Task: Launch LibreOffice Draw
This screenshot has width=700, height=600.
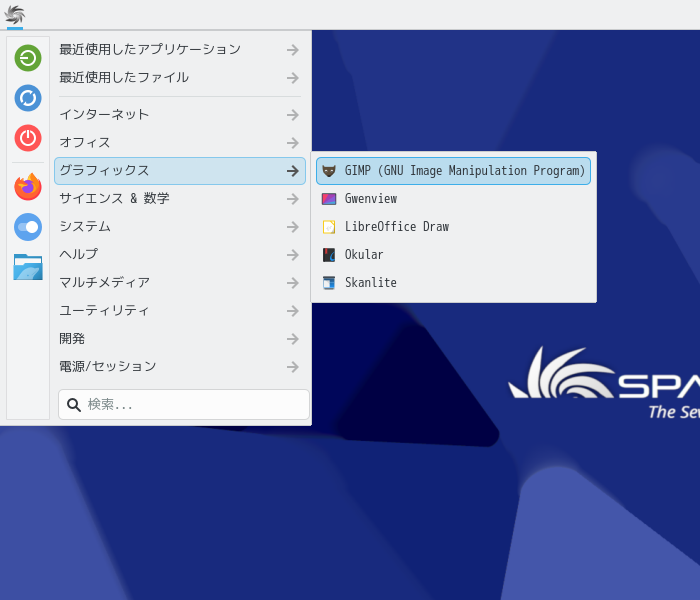Action: click(x=453, y=227)
